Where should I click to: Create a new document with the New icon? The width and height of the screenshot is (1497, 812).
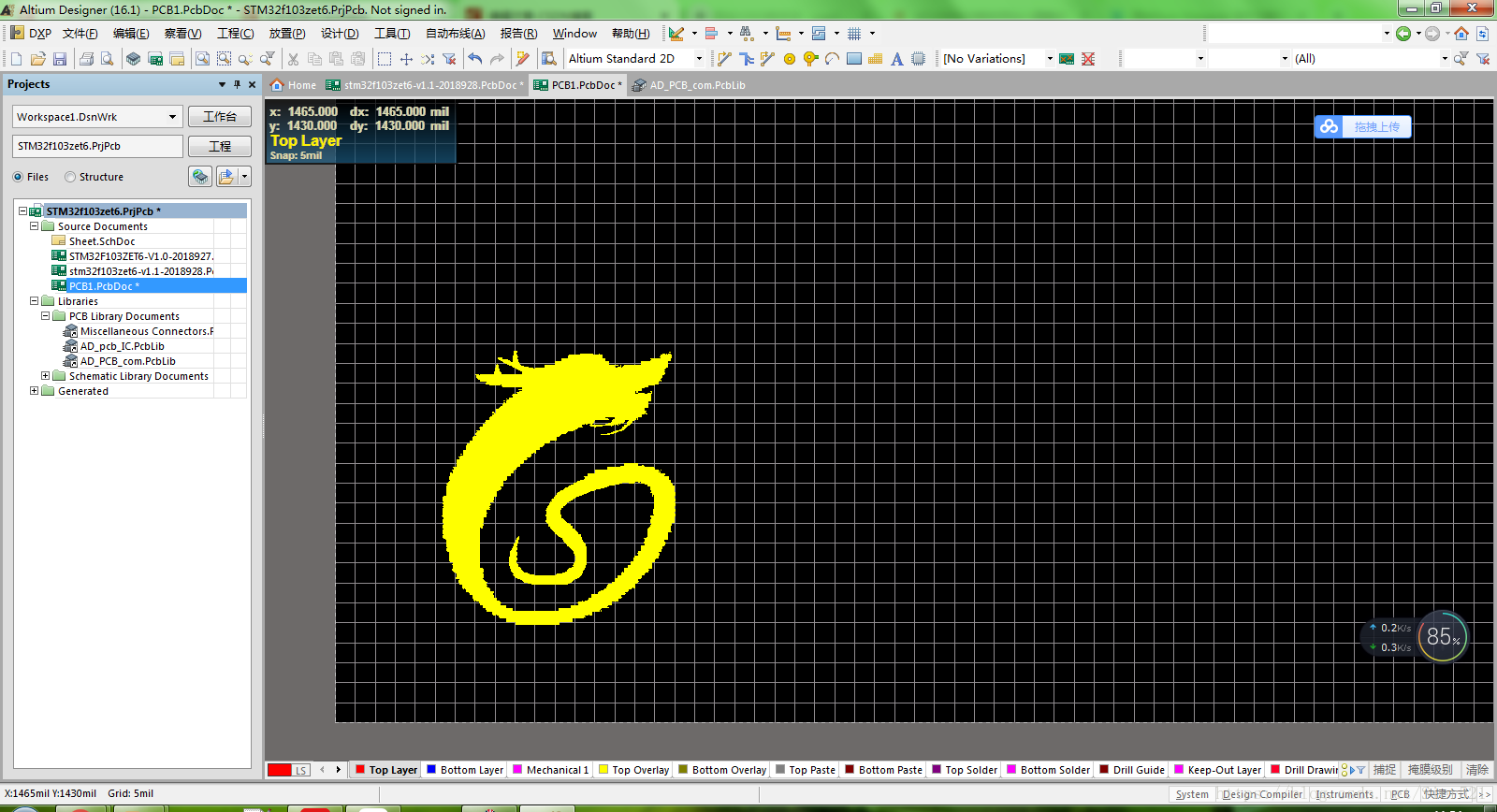16,59
